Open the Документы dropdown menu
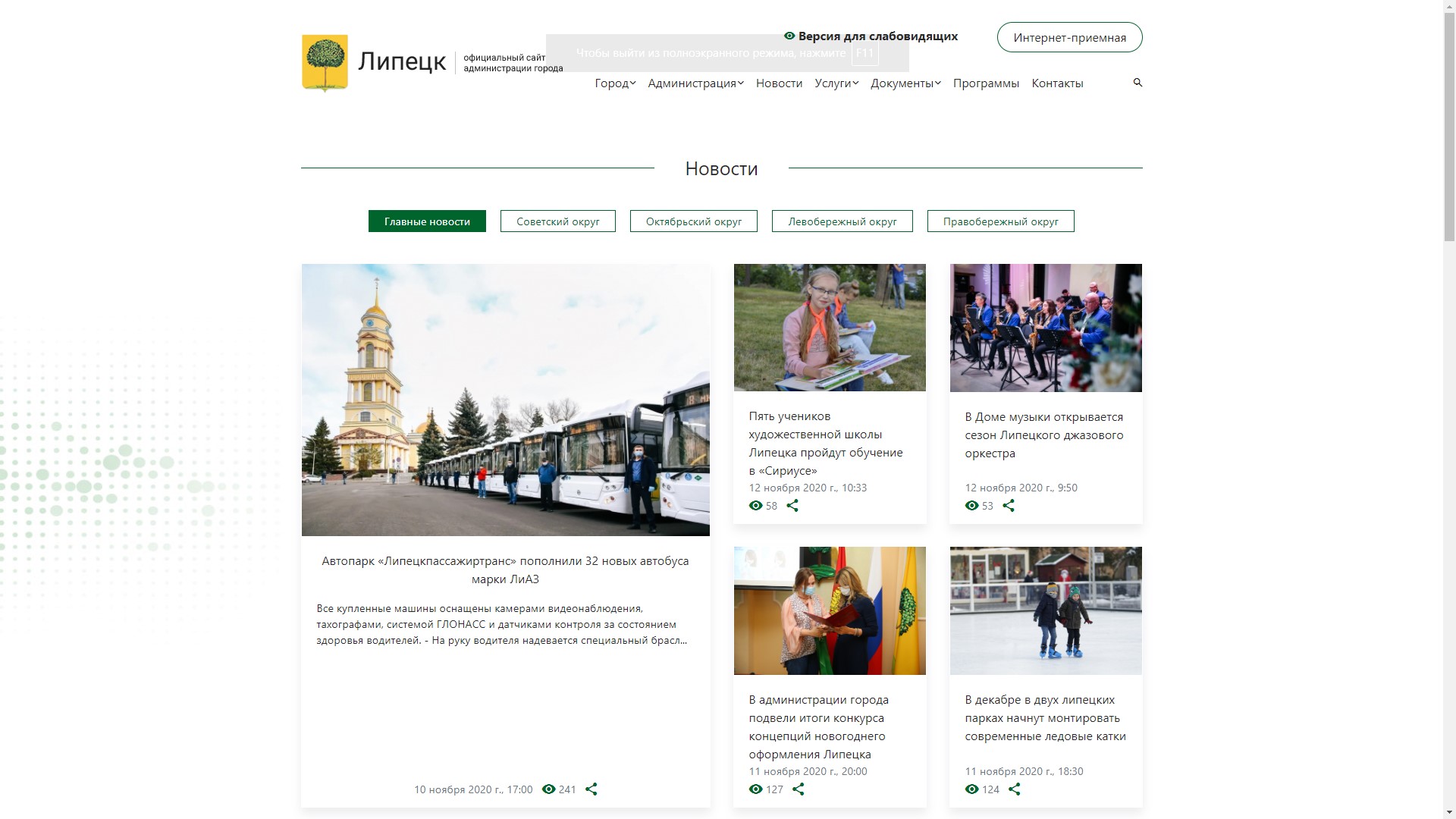1456x819 pixels. (905, 83)
